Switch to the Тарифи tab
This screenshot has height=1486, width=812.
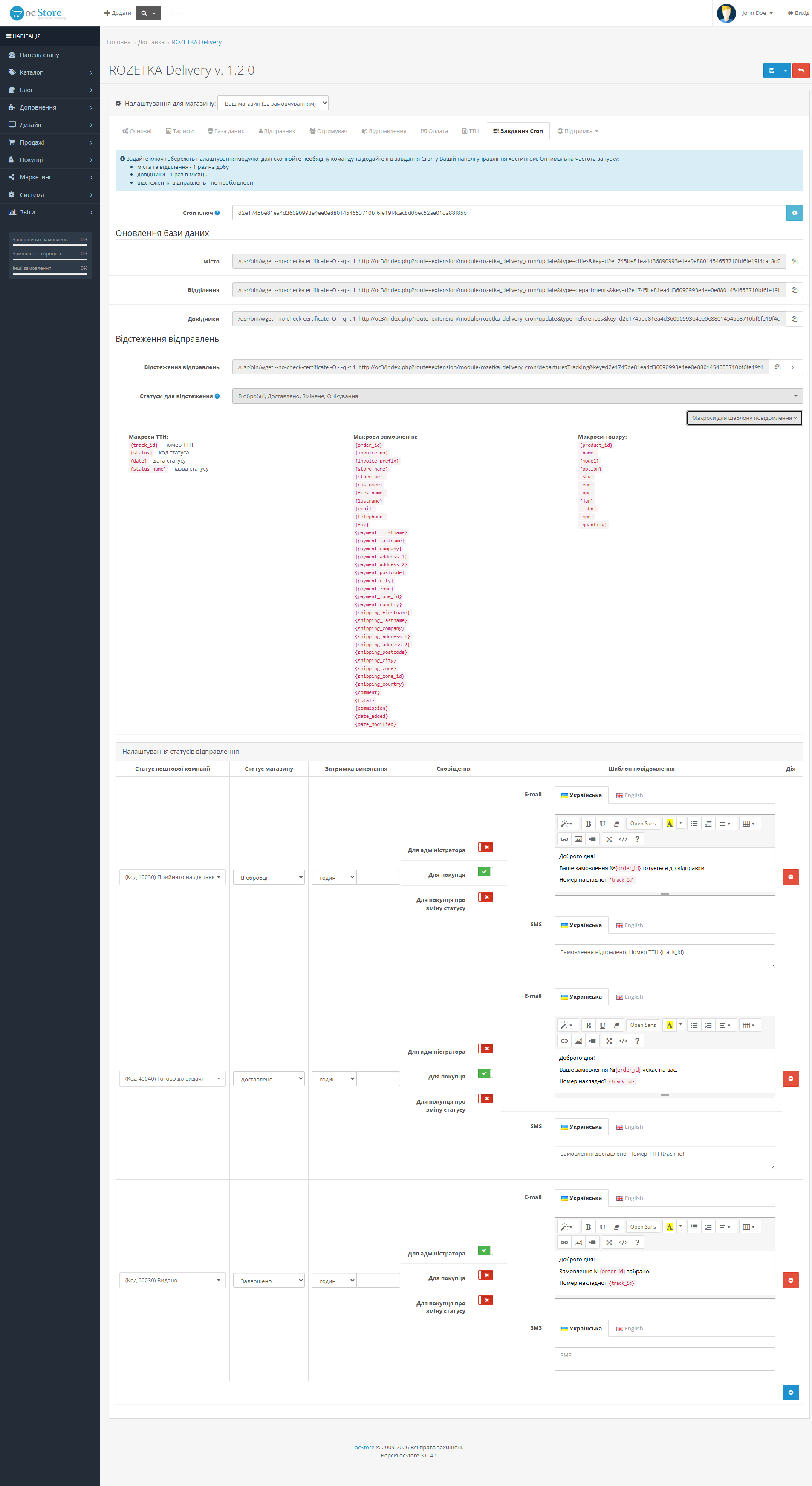[180, 131]
